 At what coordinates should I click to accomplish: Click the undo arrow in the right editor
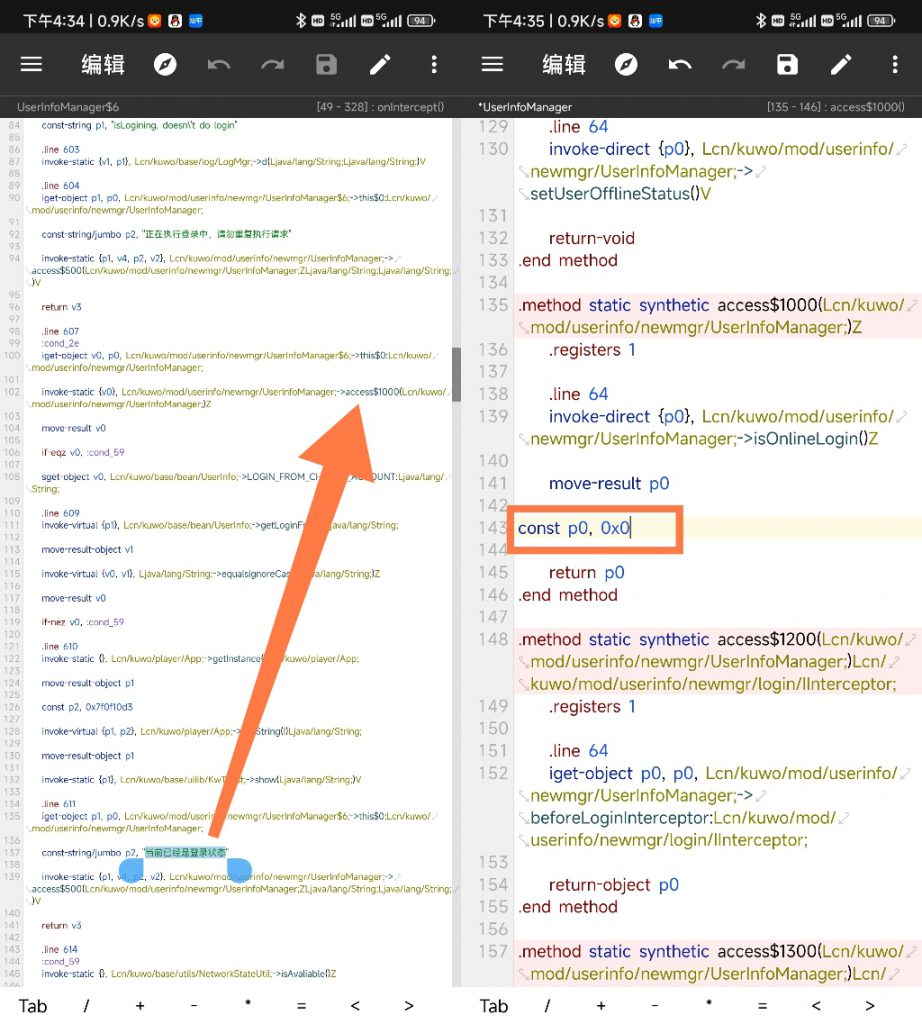[x=680, y=65]
